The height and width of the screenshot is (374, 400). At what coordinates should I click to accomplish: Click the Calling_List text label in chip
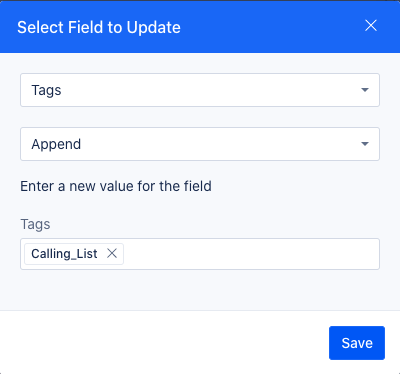64,254
